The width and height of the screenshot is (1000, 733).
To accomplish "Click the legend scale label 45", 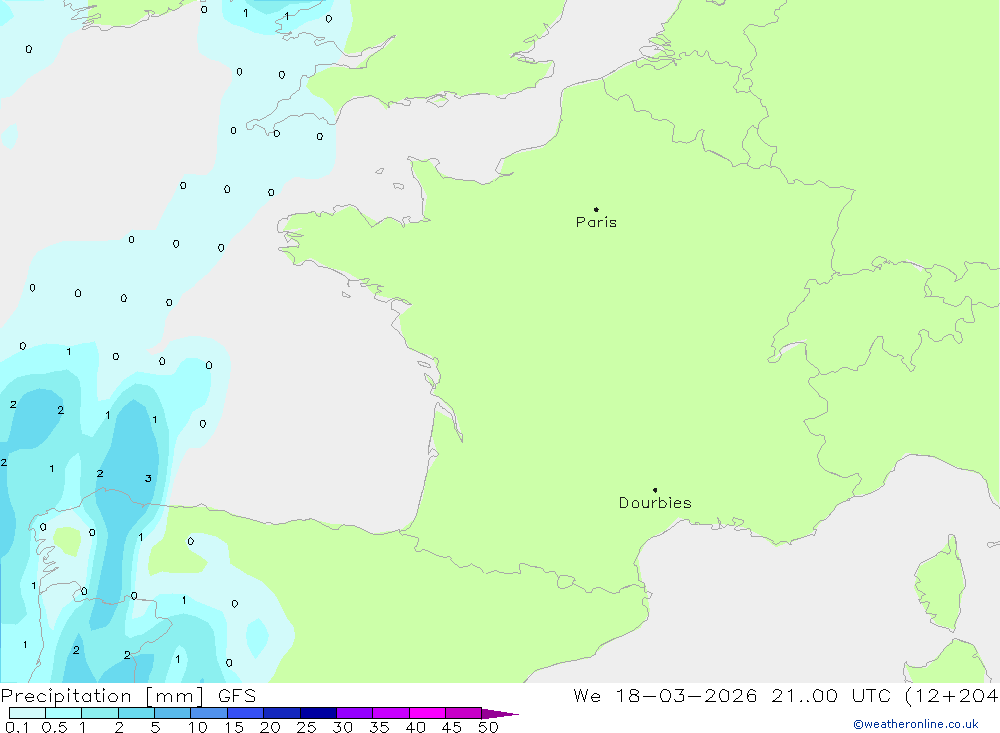I will pos(452,727).
